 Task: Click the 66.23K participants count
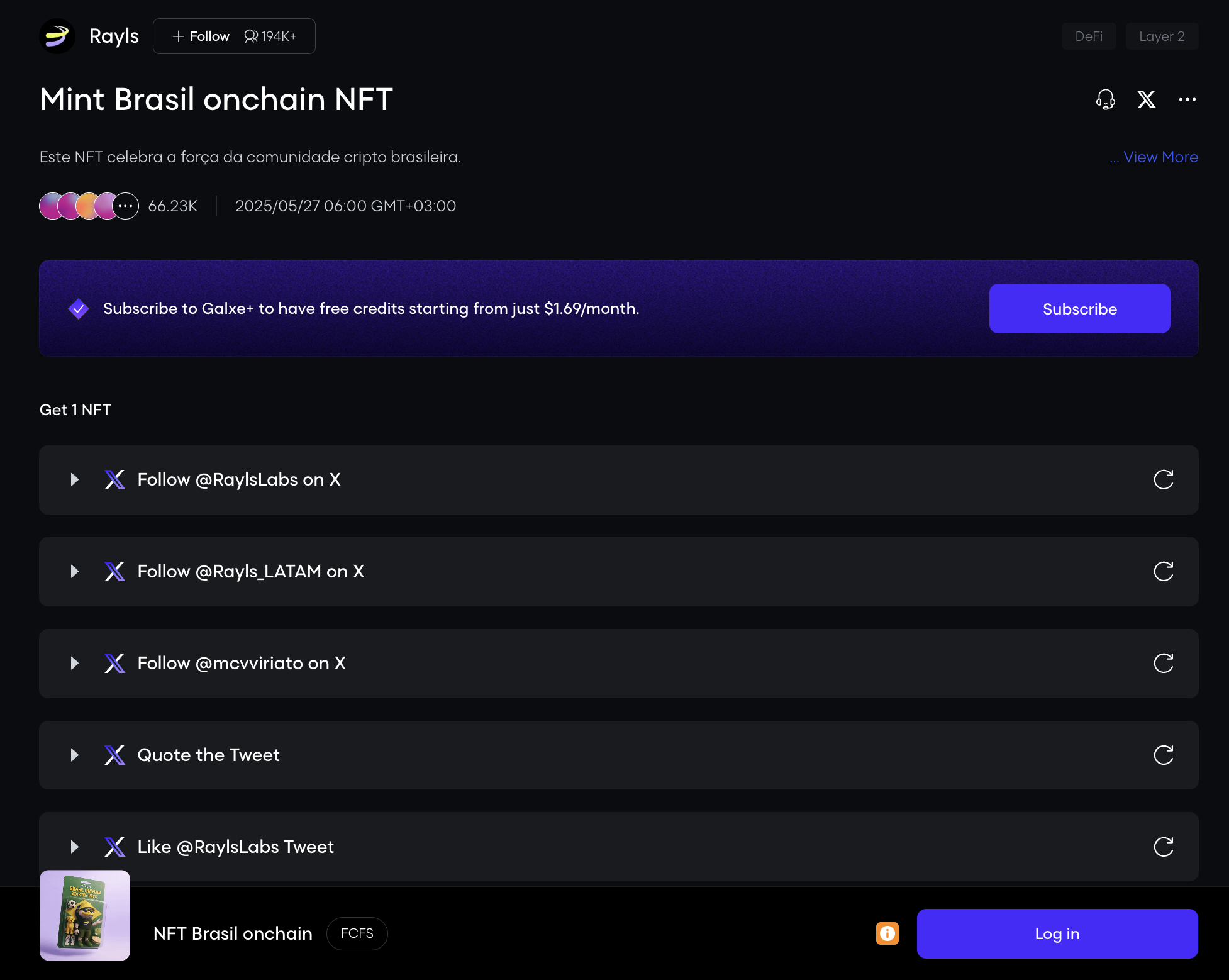(x=173, y=206)
